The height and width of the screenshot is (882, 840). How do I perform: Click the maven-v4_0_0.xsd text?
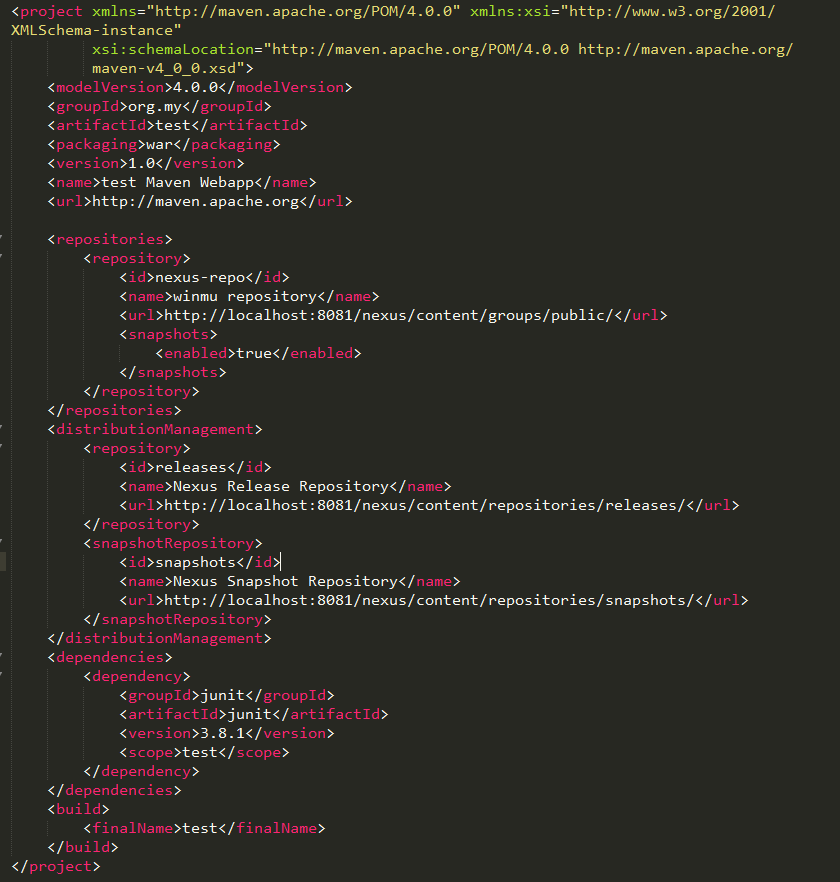(164, 69)
